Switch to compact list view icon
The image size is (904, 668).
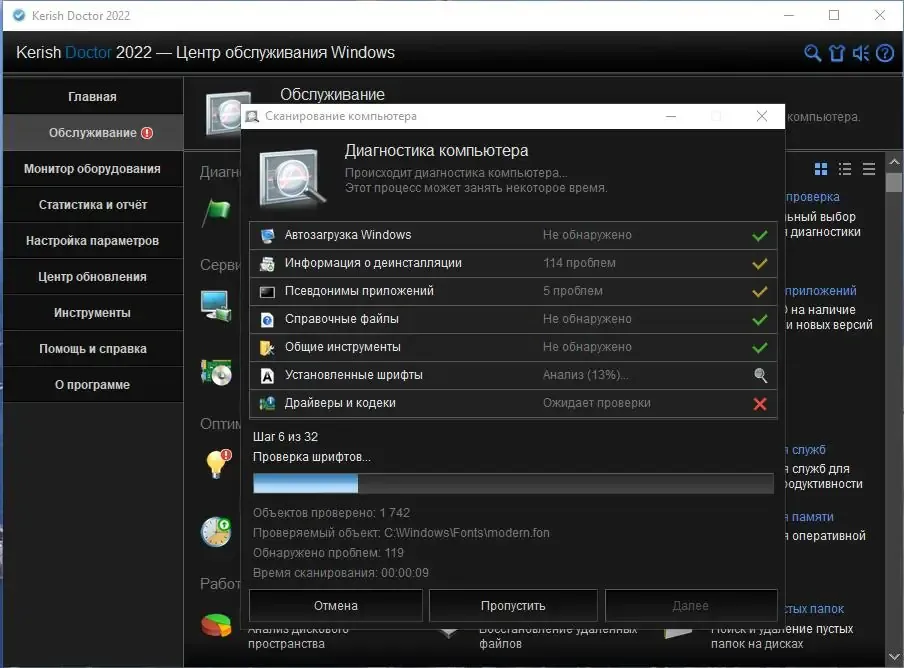click(869, 169)
